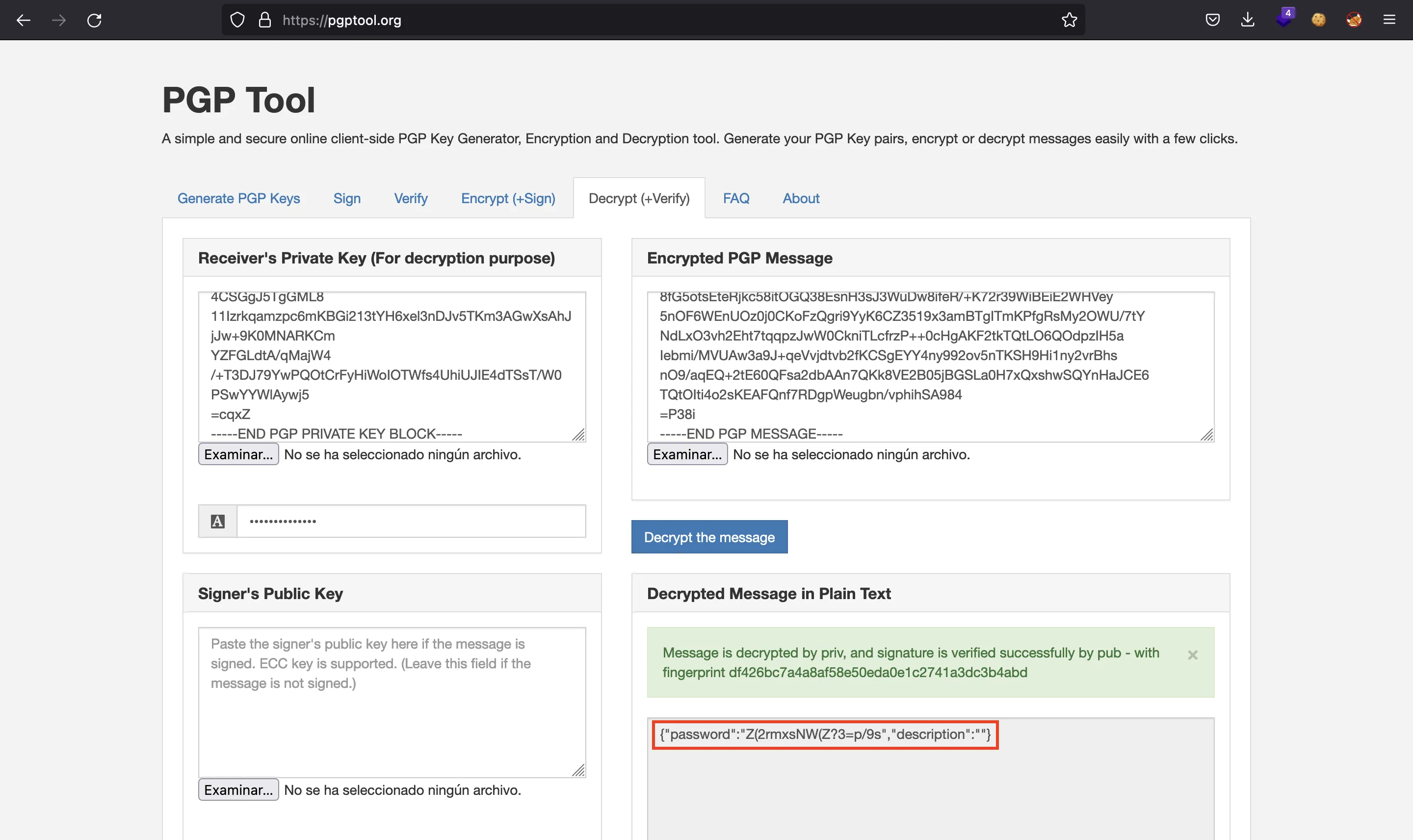Click inside the encrypted PGP message textarea
This screenshot has height=840, width=1413.
coord(930,367)
